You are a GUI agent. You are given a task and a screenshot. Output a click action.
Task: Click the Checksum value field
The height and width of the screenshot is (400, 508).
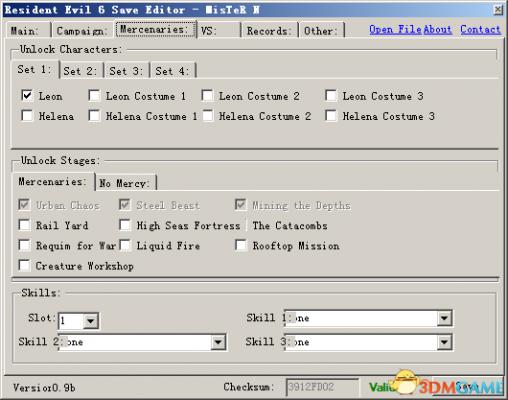[x=322, y=387]
